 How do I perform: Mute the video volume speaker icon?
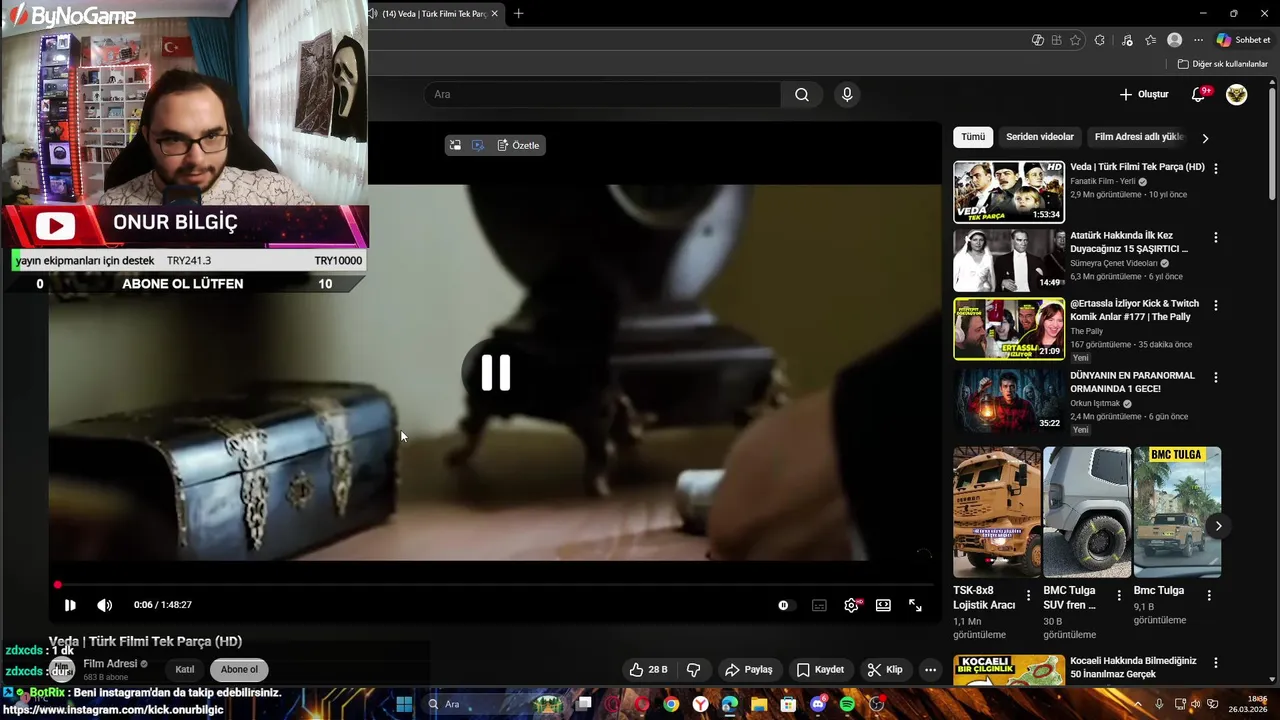coord(104,605)
